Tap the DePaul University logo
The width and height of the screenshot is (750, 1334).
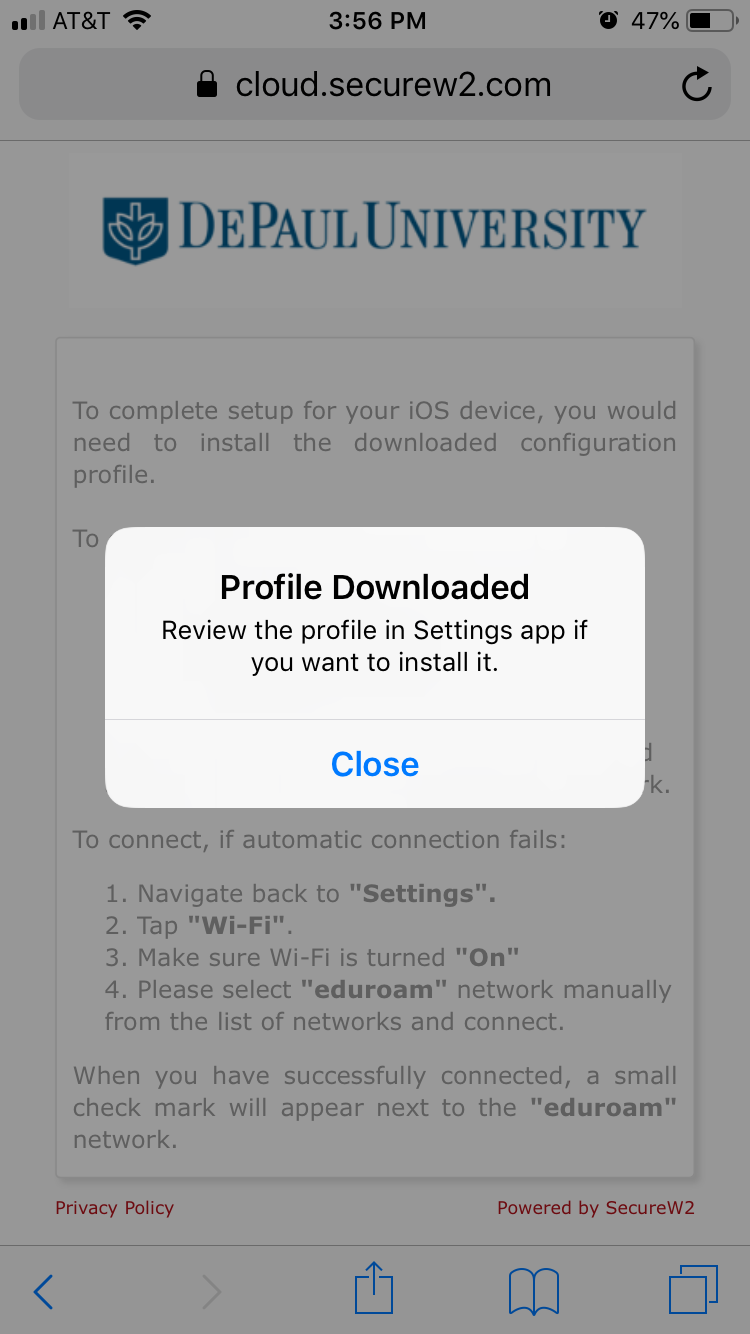pyautogui.click(x=375, y=228)
